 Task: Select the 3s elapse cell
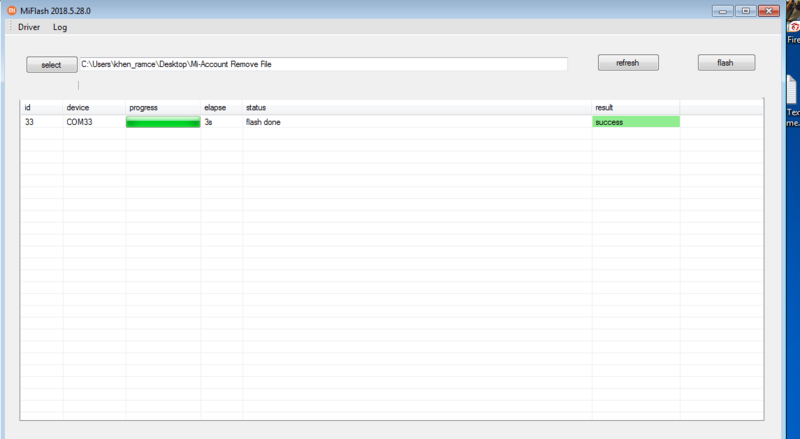coord(221,122)
